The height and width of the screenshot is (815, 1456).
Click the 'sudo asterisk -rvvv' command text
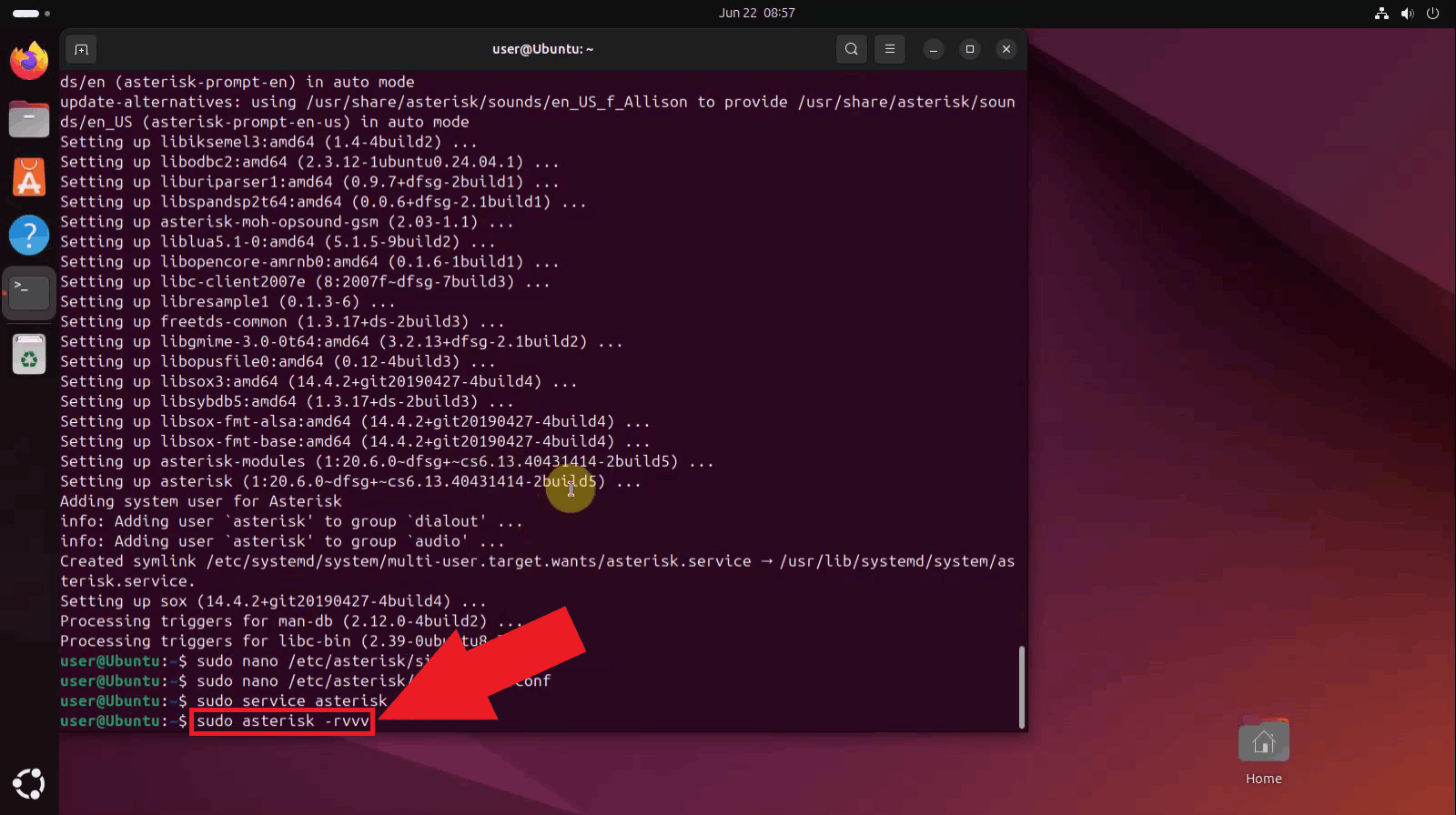pos(283,721)
